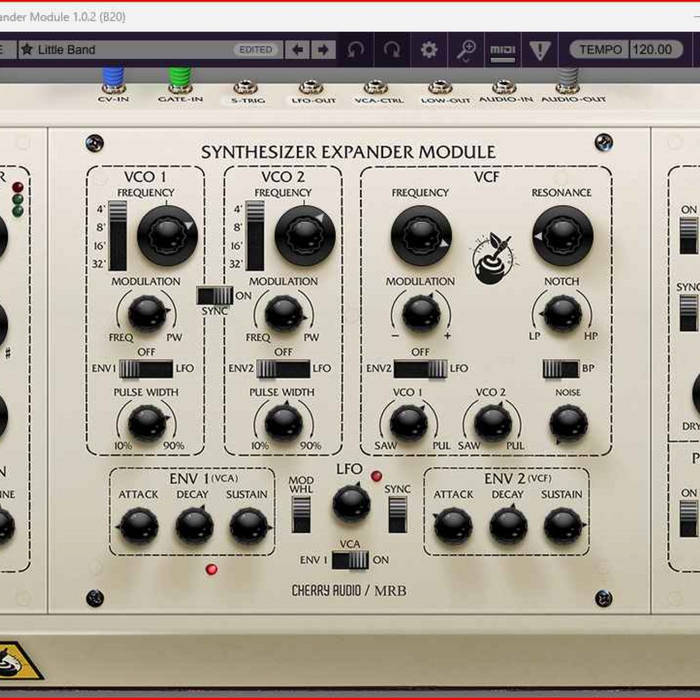Click the warning panic icon
This screenshot has height=700, width=700.
540,49
